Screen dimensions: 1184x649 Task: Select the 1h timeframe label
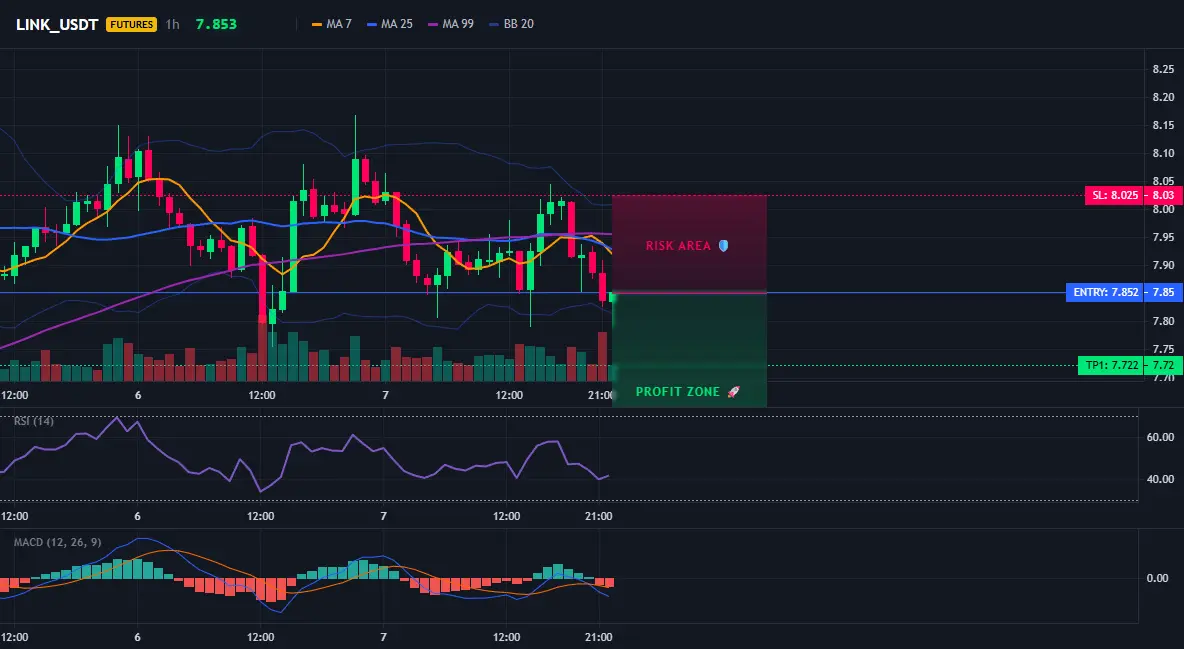(x=173, y=24)
